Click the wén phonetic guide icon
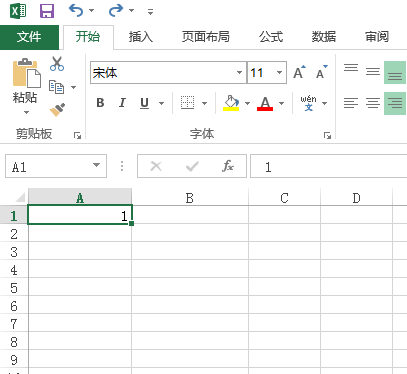407x374 pixels. tap(308, 103)
